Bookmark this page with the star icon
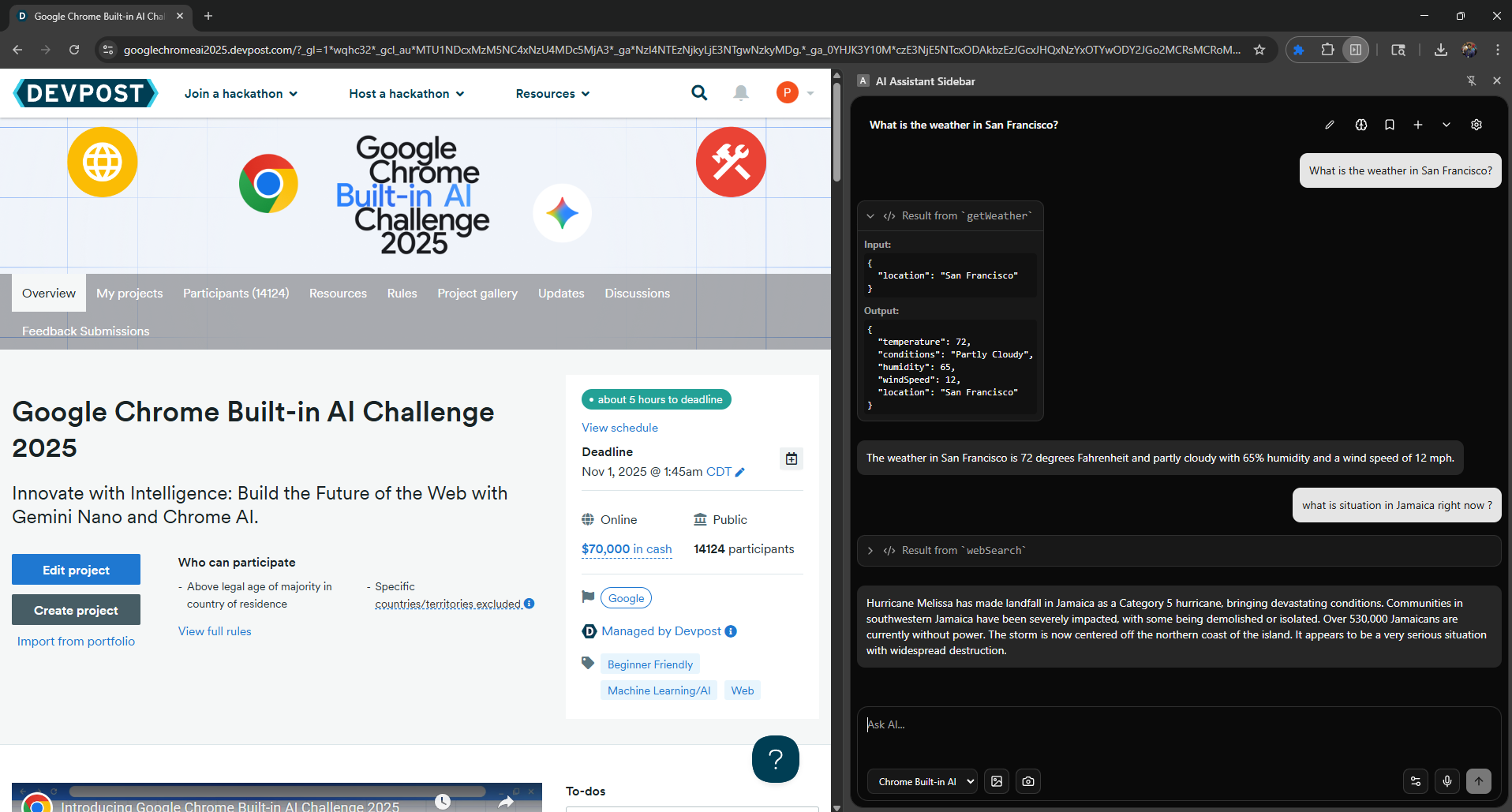 1259,50
